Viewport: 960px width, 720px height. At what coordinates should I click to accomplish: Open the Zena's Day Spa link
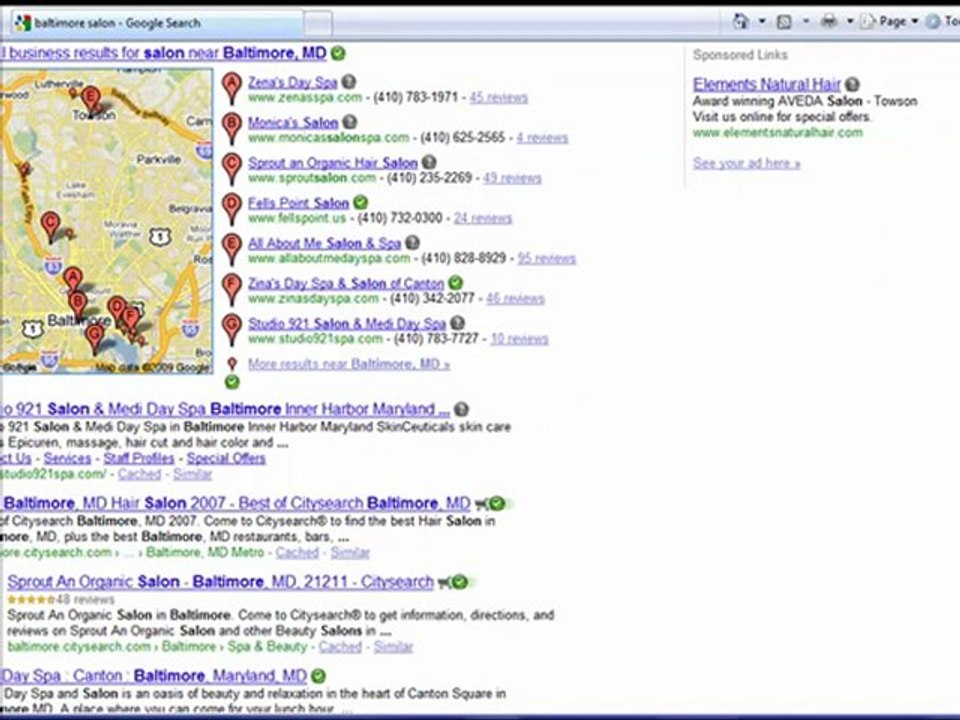pyautogui.click(x=293, y=82)
